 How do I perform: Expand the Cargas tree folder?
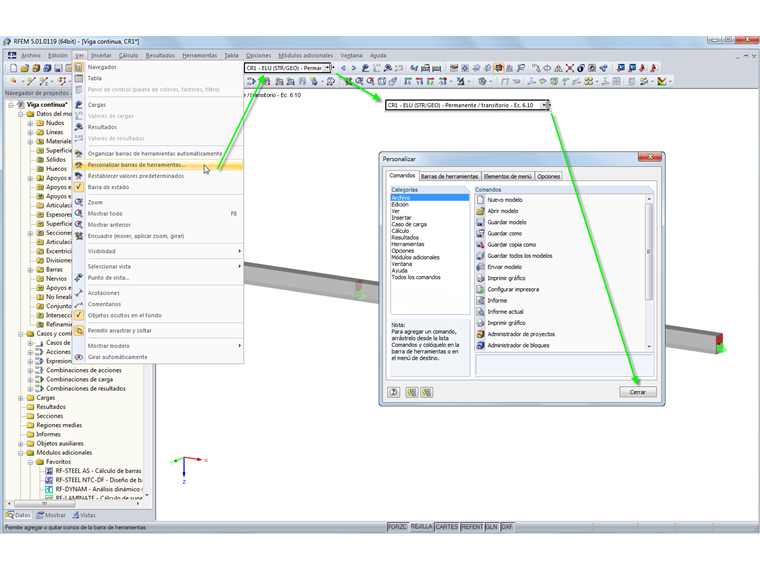point(20,398)
